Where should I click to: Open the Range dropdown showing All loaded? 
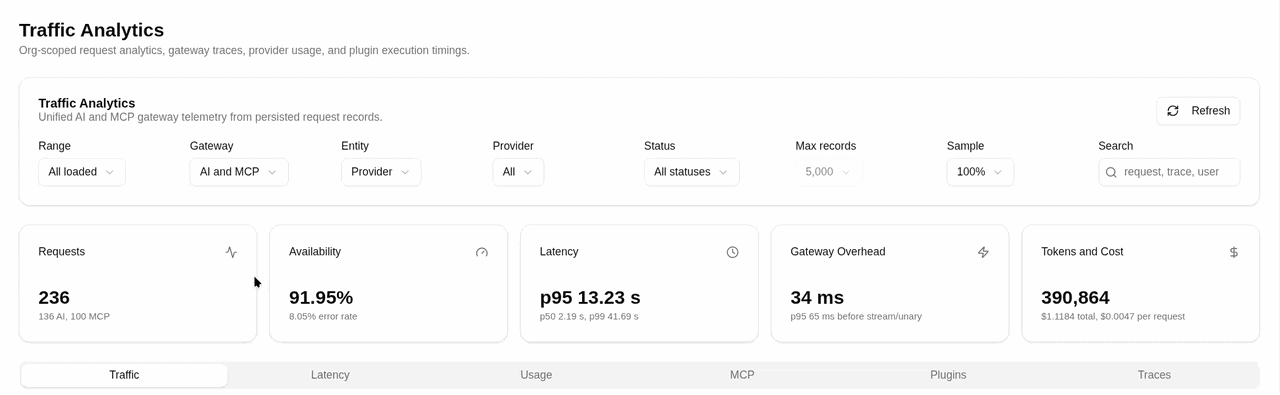tap(82, 172)
